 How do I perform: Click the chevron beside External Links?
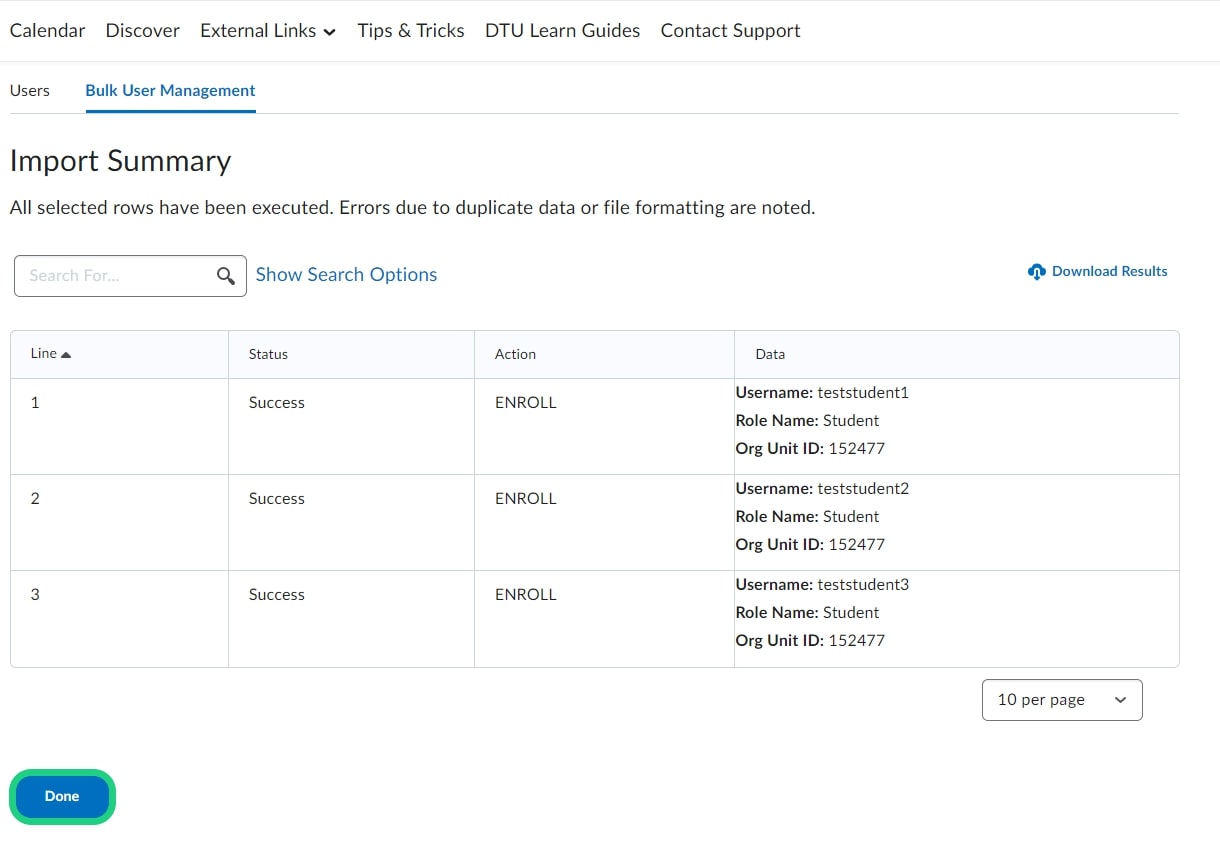(x=329, y=32)
